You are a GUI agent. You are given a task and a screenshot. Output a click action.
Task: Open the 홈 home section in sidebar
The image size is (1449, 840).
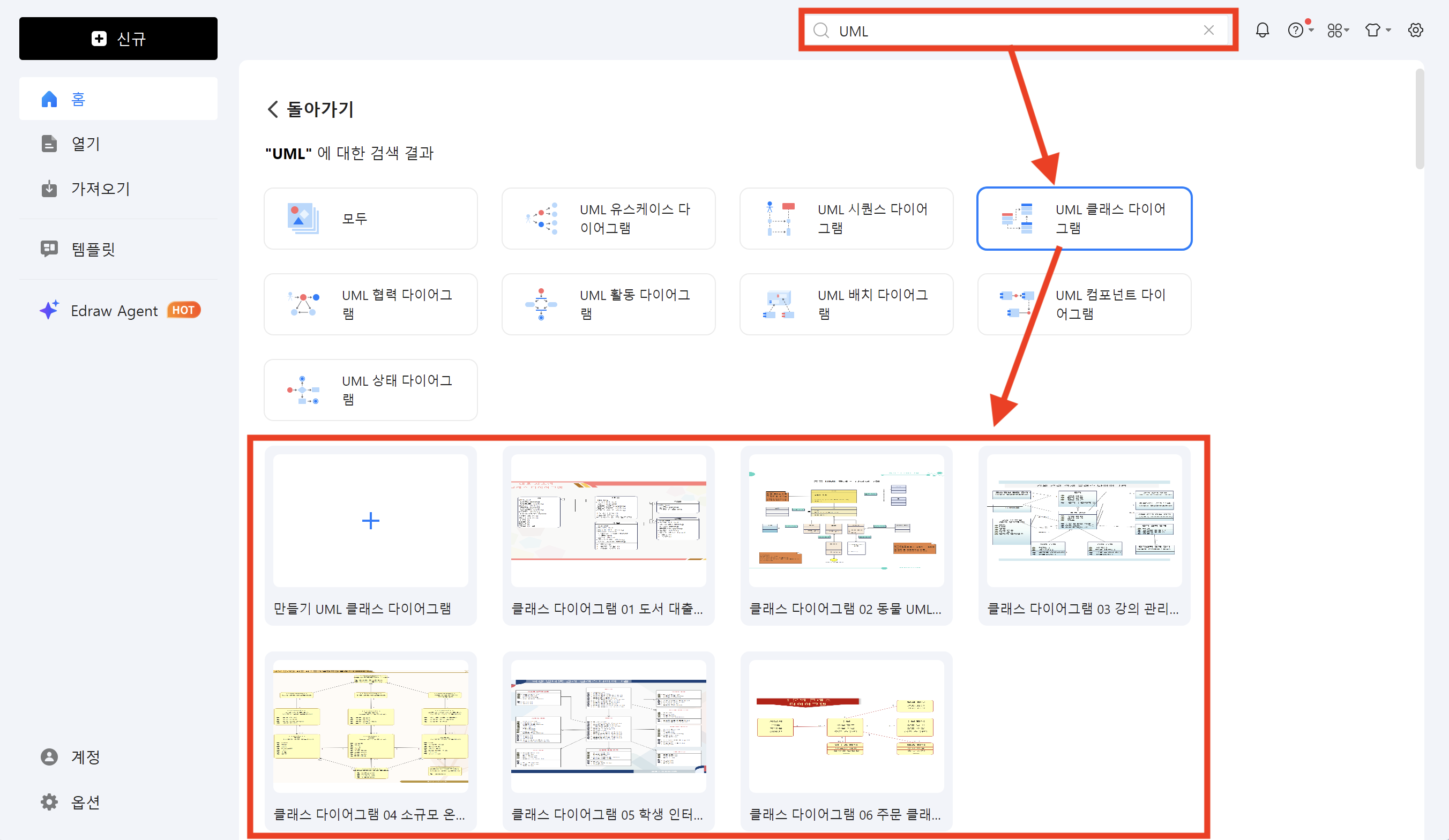coord(78,99)
